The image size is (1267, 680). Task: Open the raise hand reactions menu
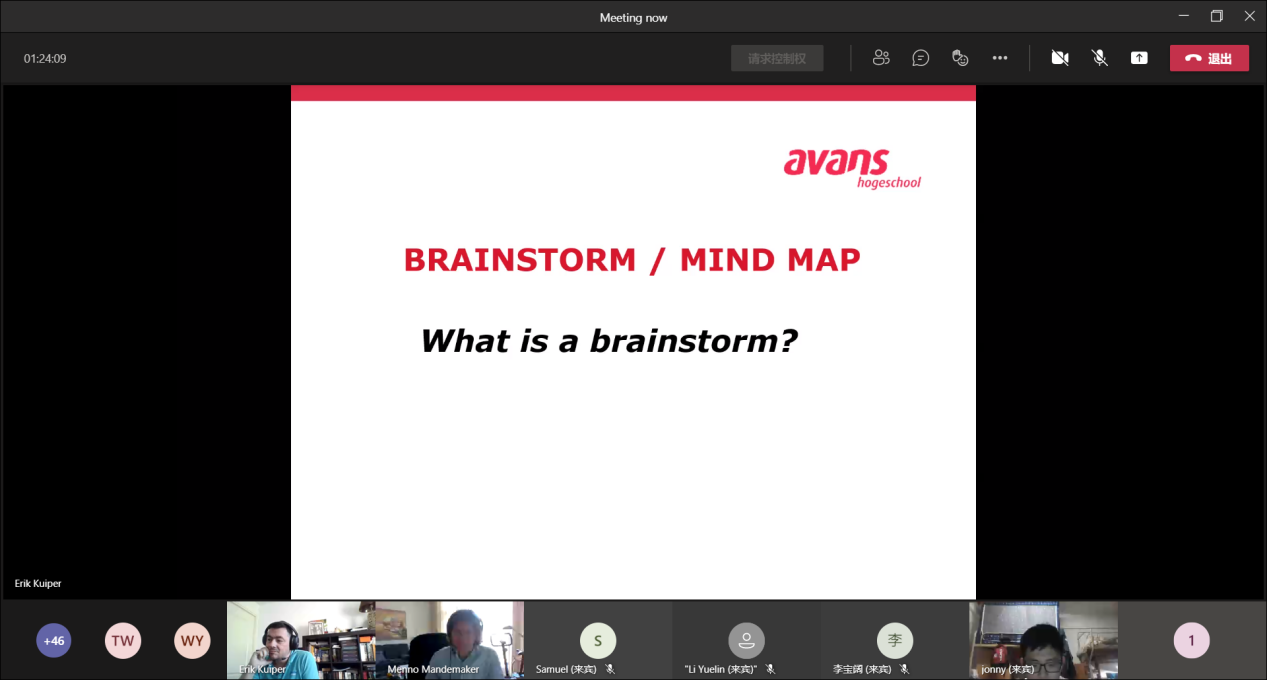(x=960, y=58)
